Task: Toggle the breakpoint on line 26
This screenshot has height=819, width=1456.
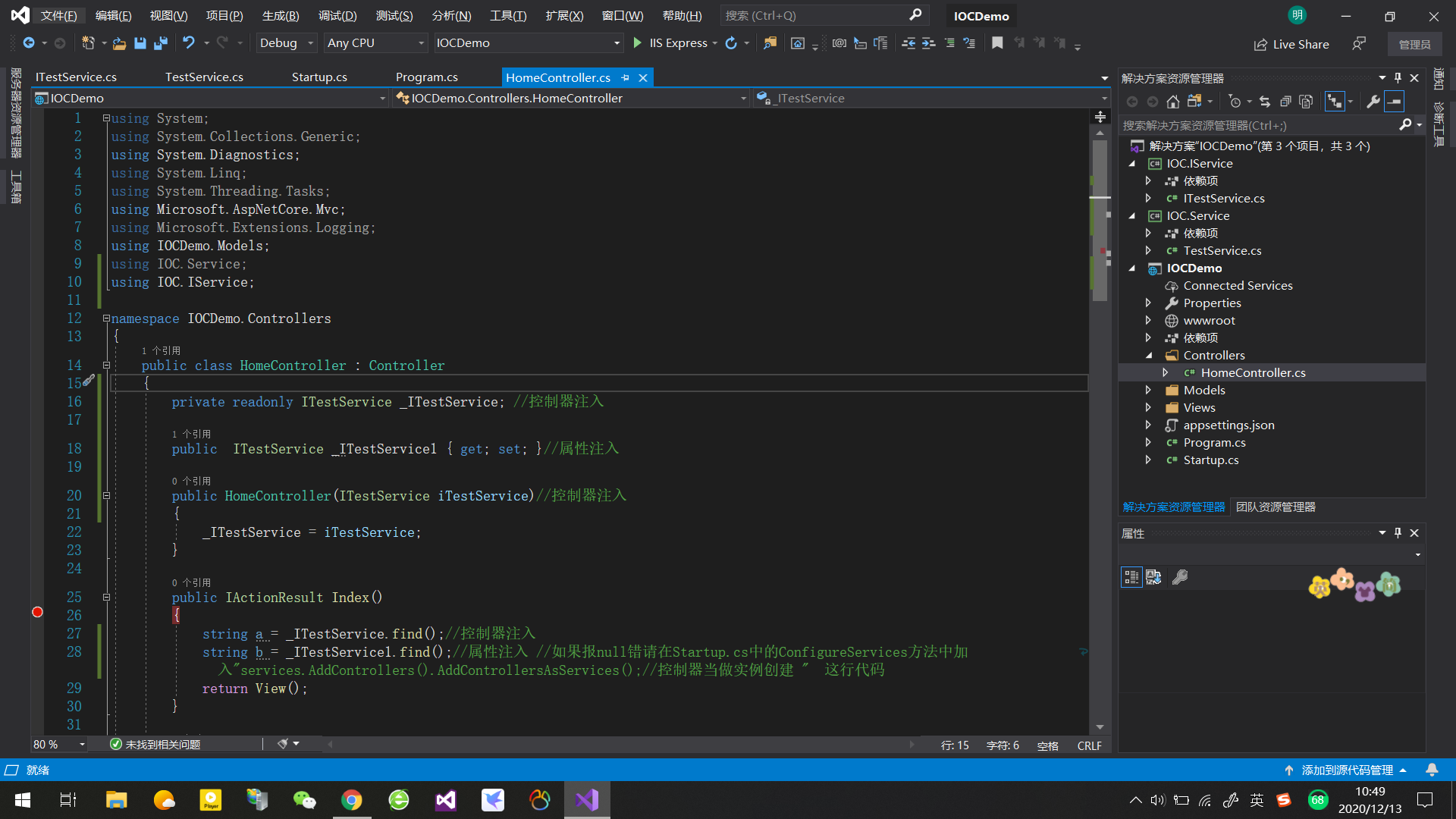Action: pyautogui.click(x=37, y=613)
